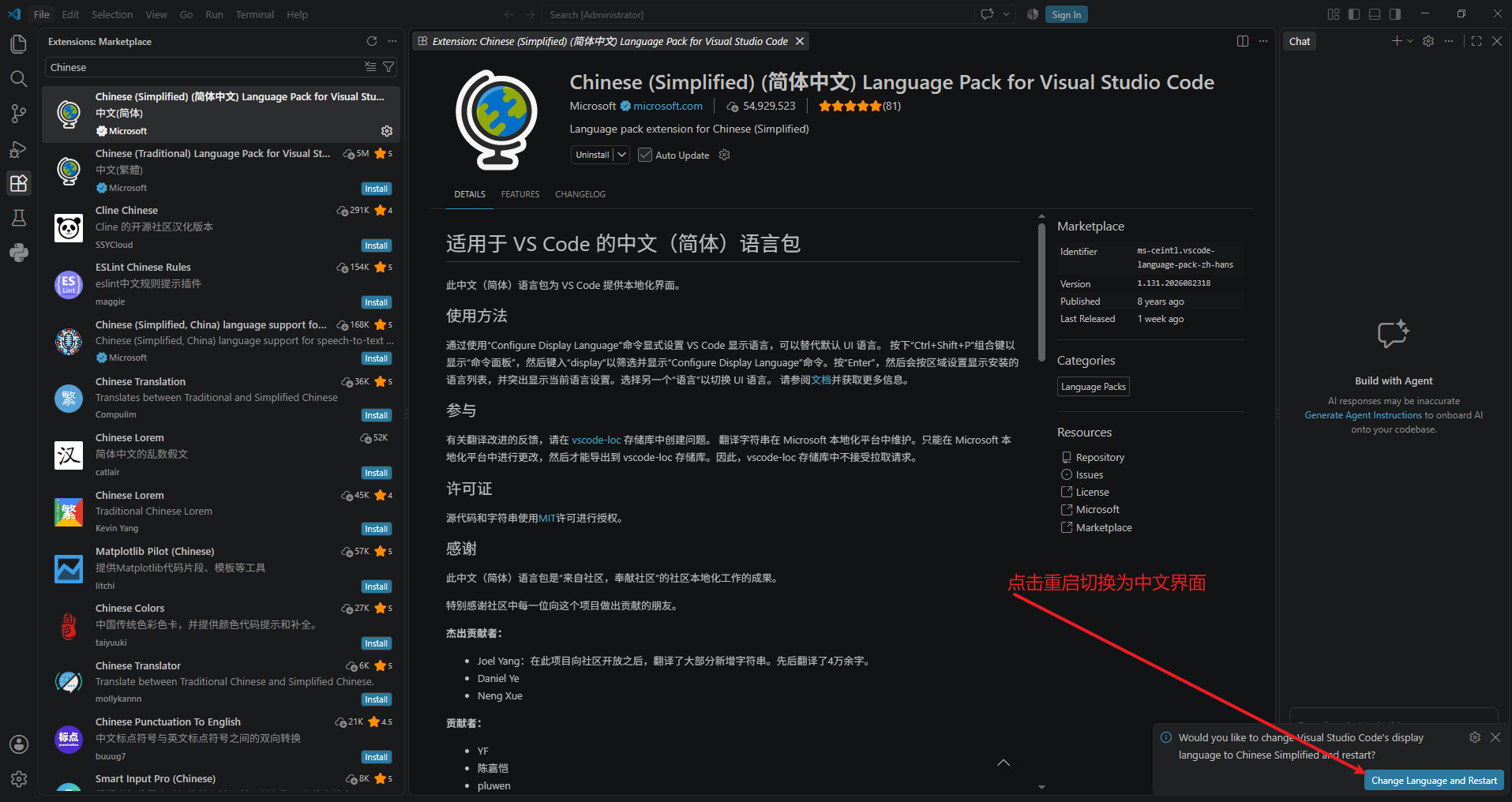The height and width of the screenshot is (802, 1512).
Task: Click the scroll to top chevron button
Action: [x=1004, y=763]
